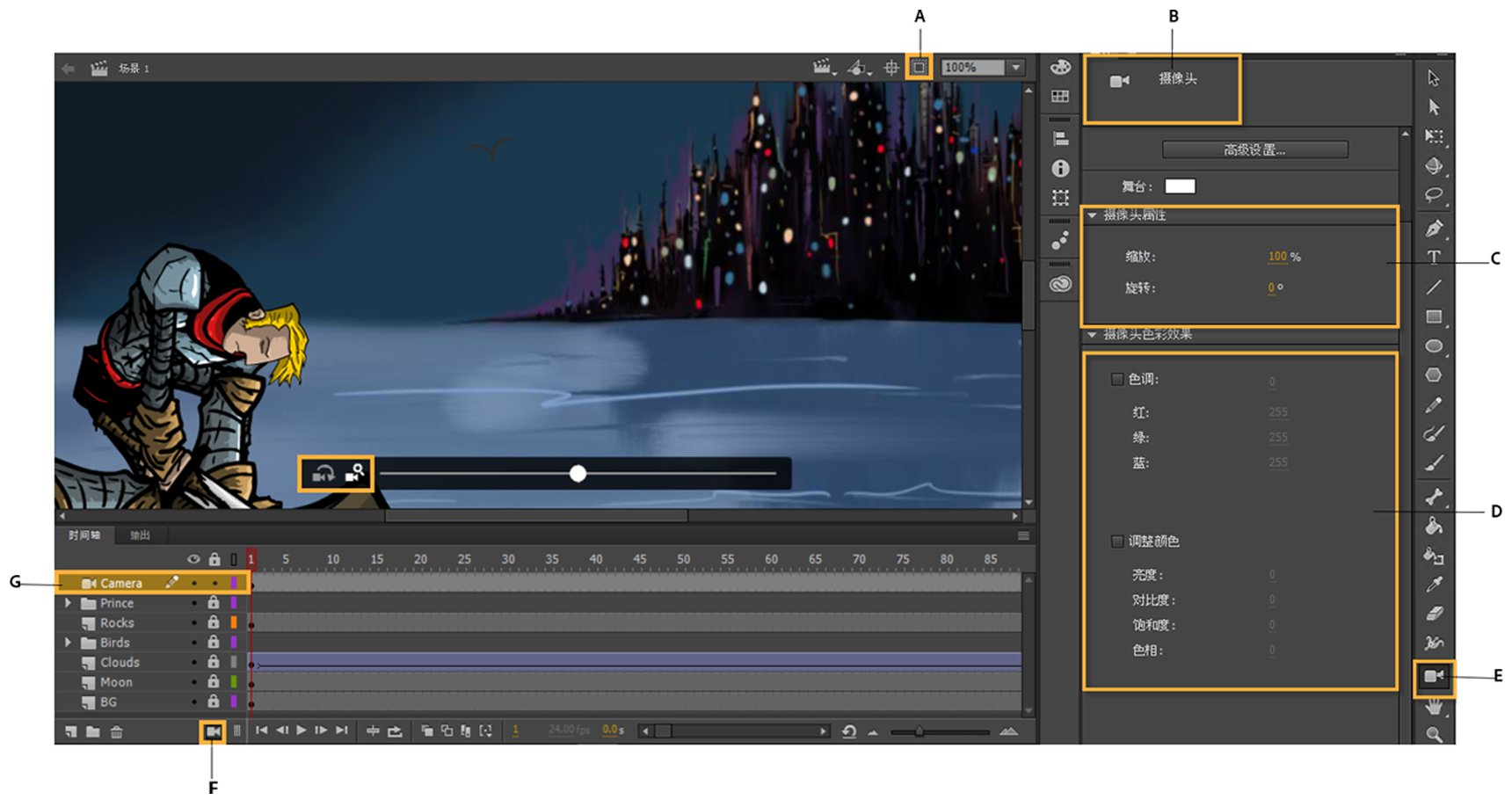Viewport: 1512px width, 800px height.
Task: Open the Color palette panel
Action: [x=1060, y=67]
